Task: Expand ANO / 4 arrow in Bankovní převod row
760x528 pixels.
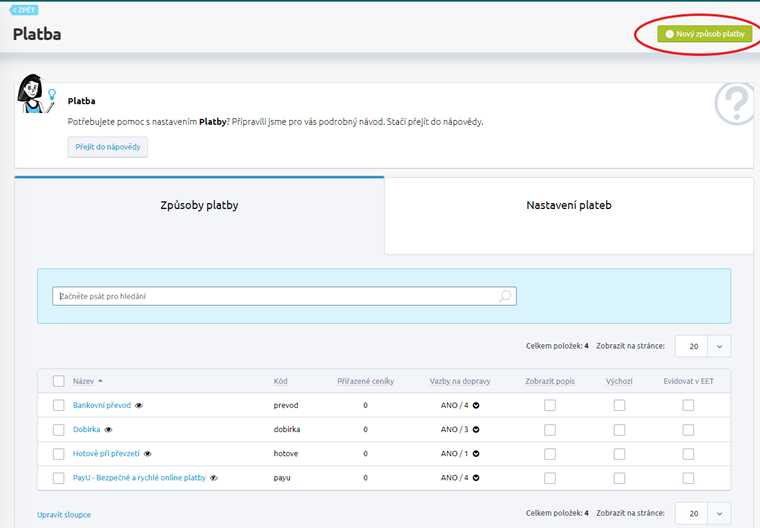Action: 476,405
